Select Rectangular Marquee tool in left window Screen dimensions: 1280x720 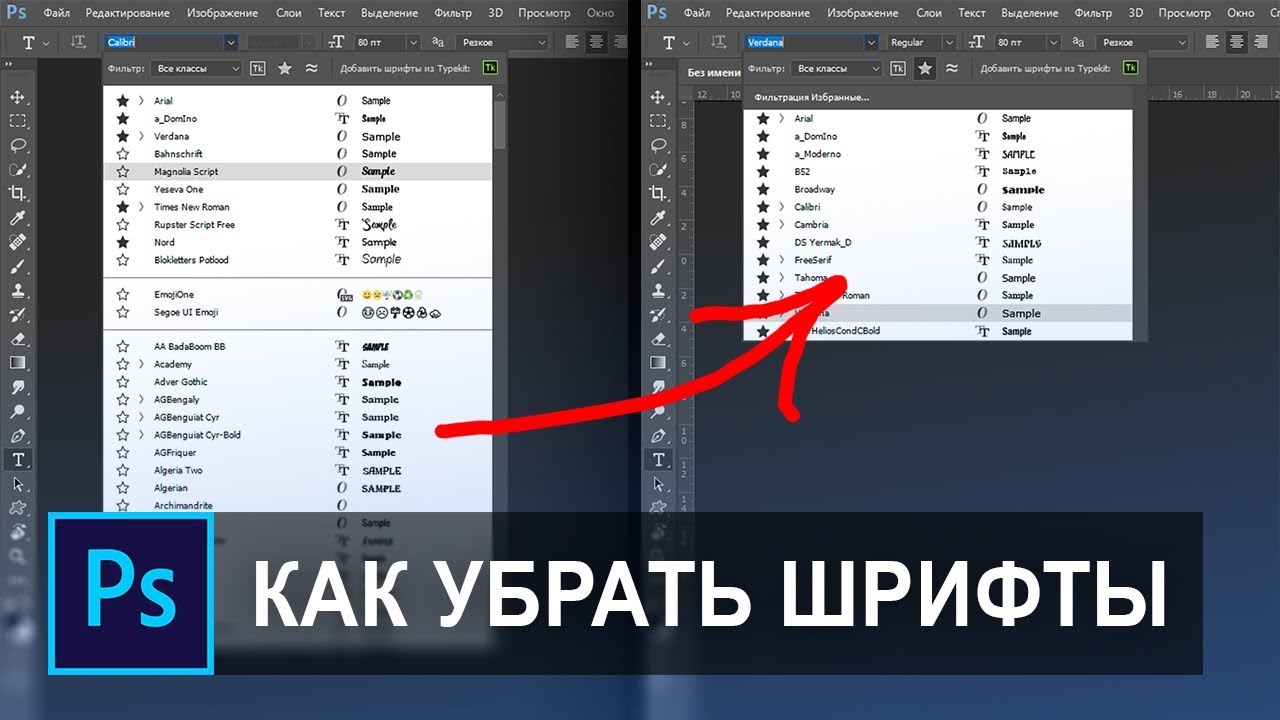[18, 121]
